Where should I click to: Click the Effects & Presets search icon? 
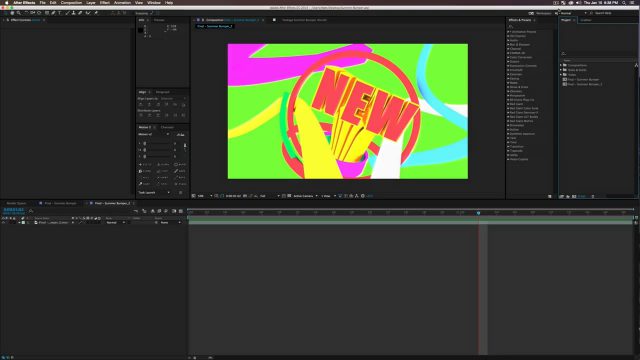pyautogui.click(x=511, y=27)
